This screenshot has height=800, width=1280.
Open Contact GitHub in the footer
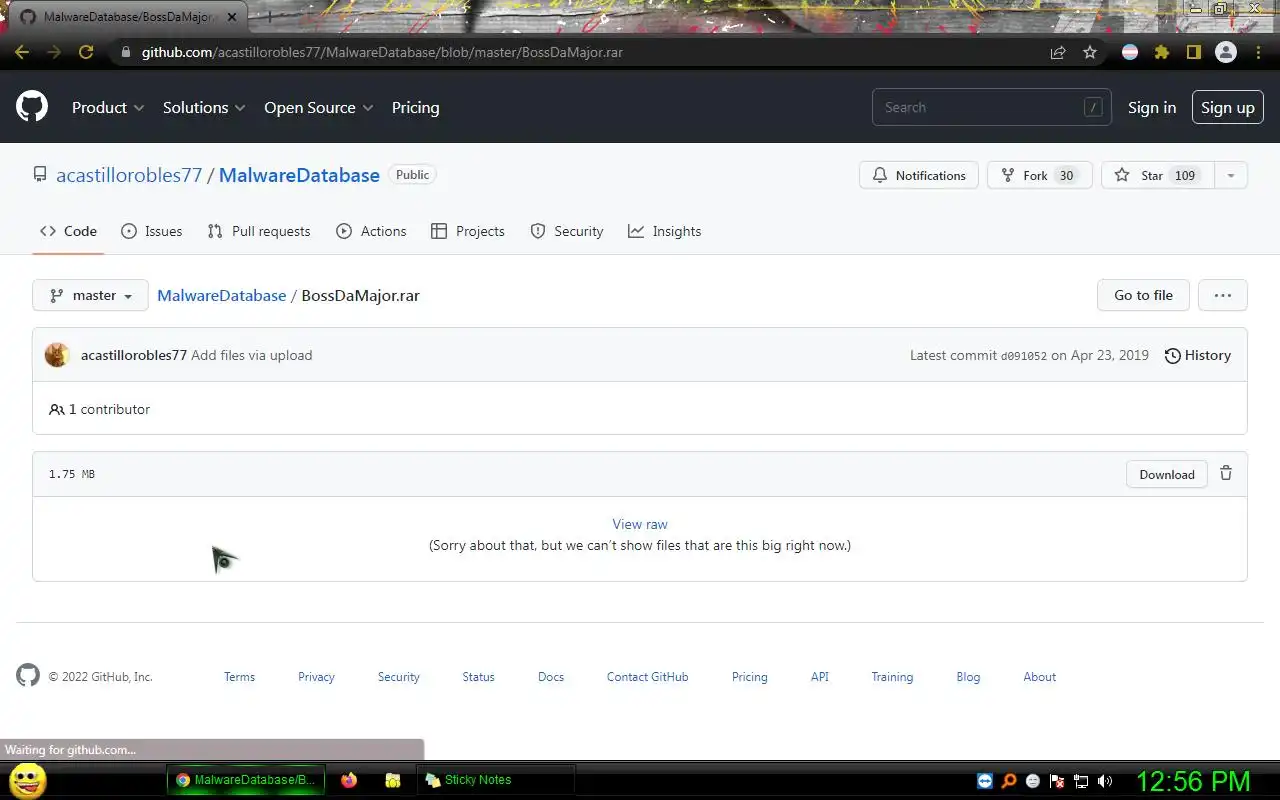tap(647, 677)
